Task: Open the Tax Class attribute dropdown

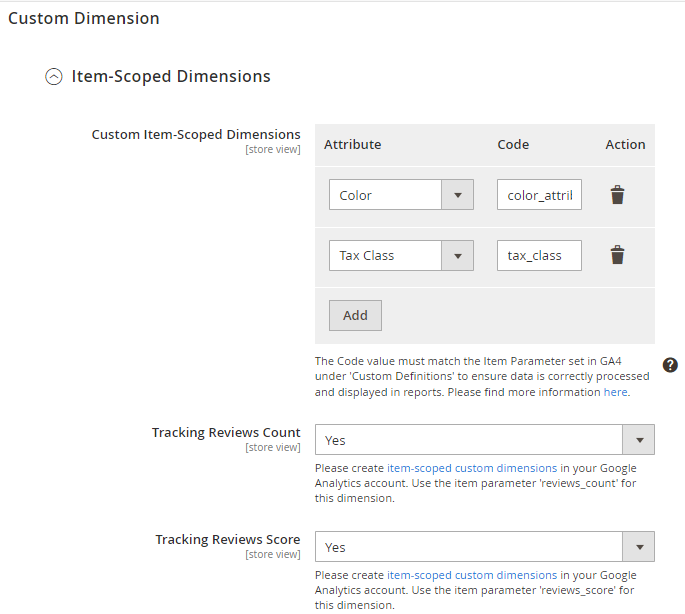Action: 401,255
